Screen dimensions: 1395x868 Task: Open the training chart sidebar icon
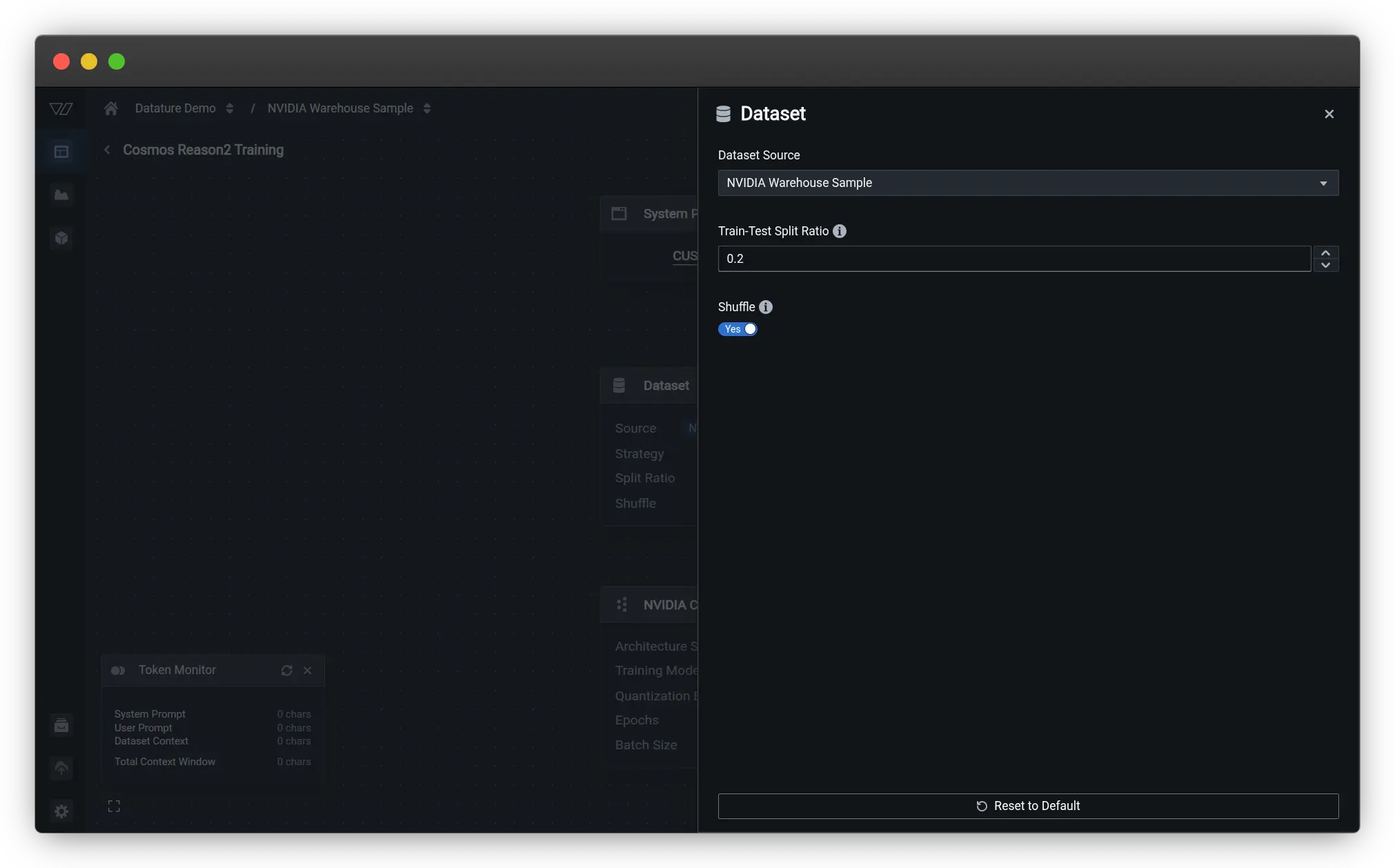[61, 195]
